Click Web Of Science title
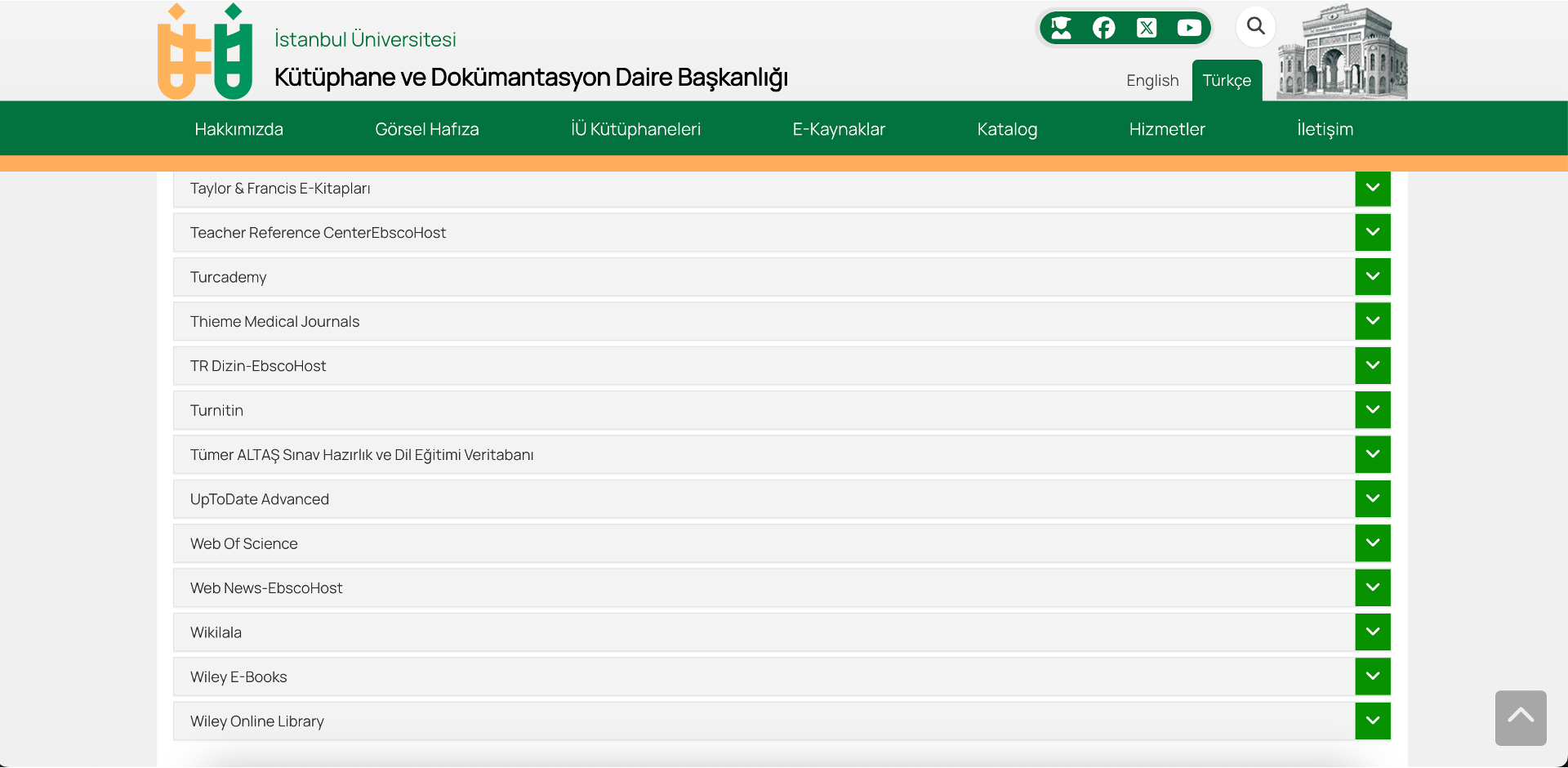 coord(243,544)
